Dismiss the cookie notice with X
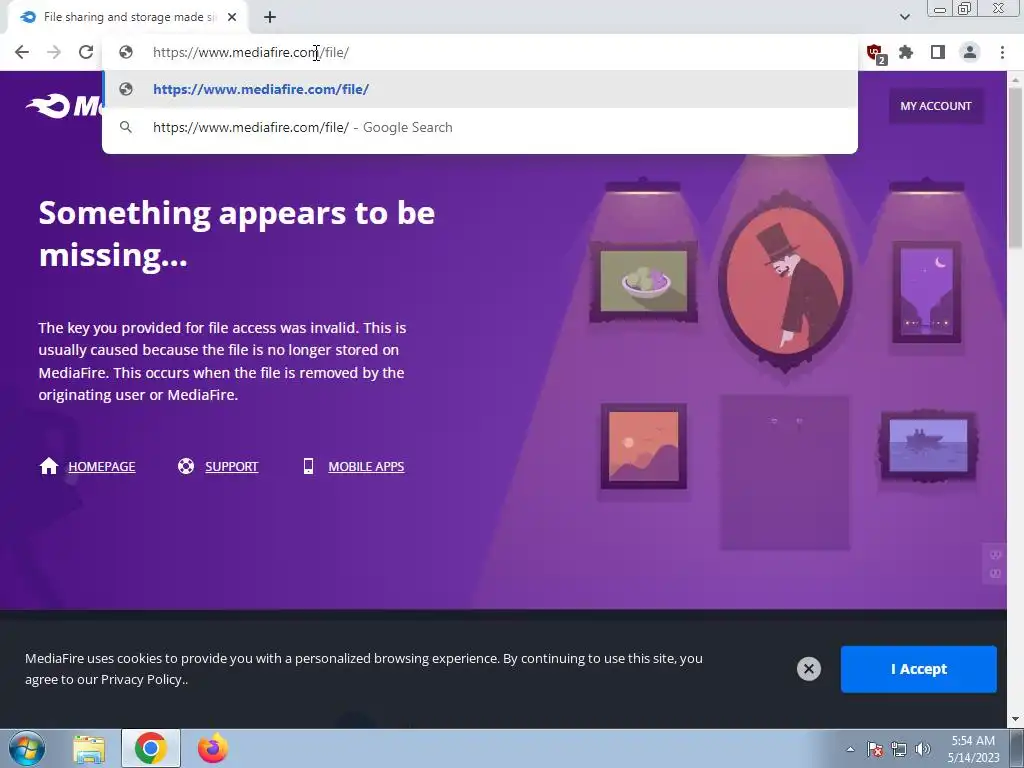 [x=808, y=669]
